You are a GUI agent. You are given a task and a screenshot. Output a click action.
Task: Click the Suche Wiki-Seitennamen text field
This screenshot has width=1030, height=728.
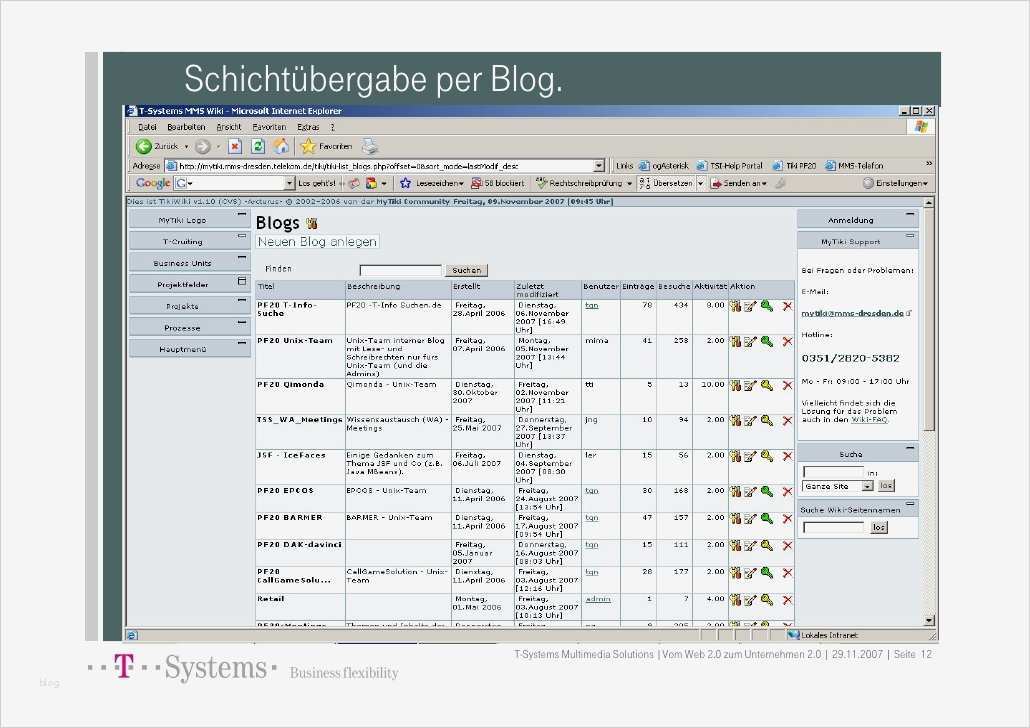pyautogui.click(x=834, y=527)
